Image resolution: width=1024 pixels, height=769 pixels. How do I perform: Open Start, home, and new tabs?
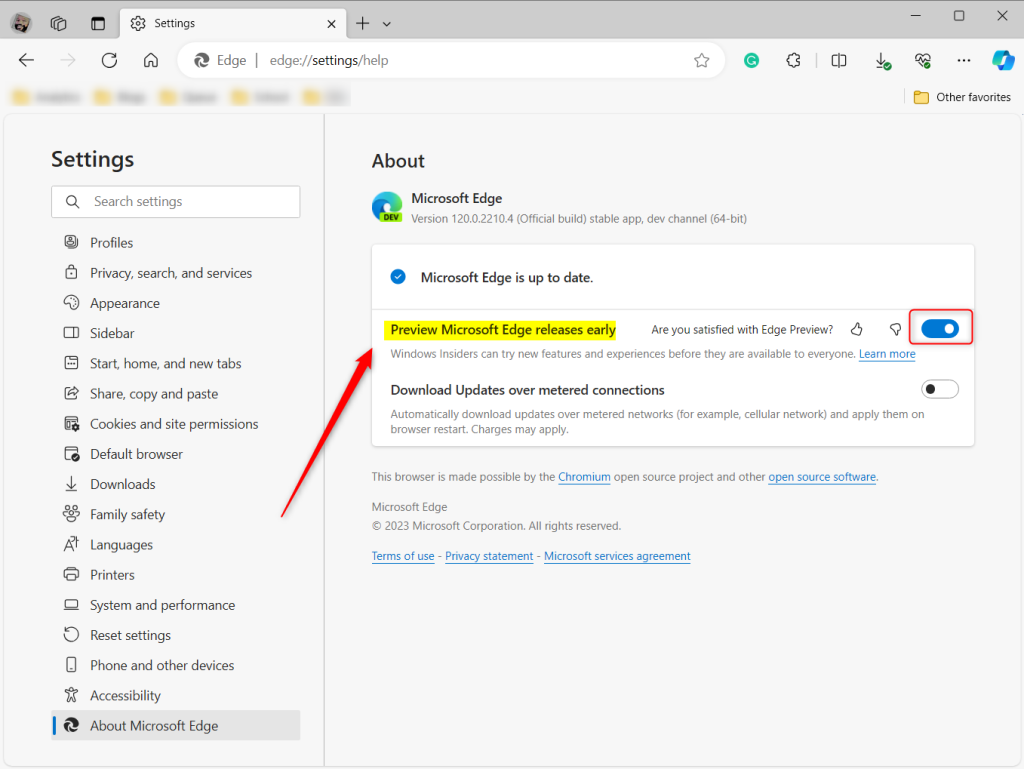[x=176, y=364]
